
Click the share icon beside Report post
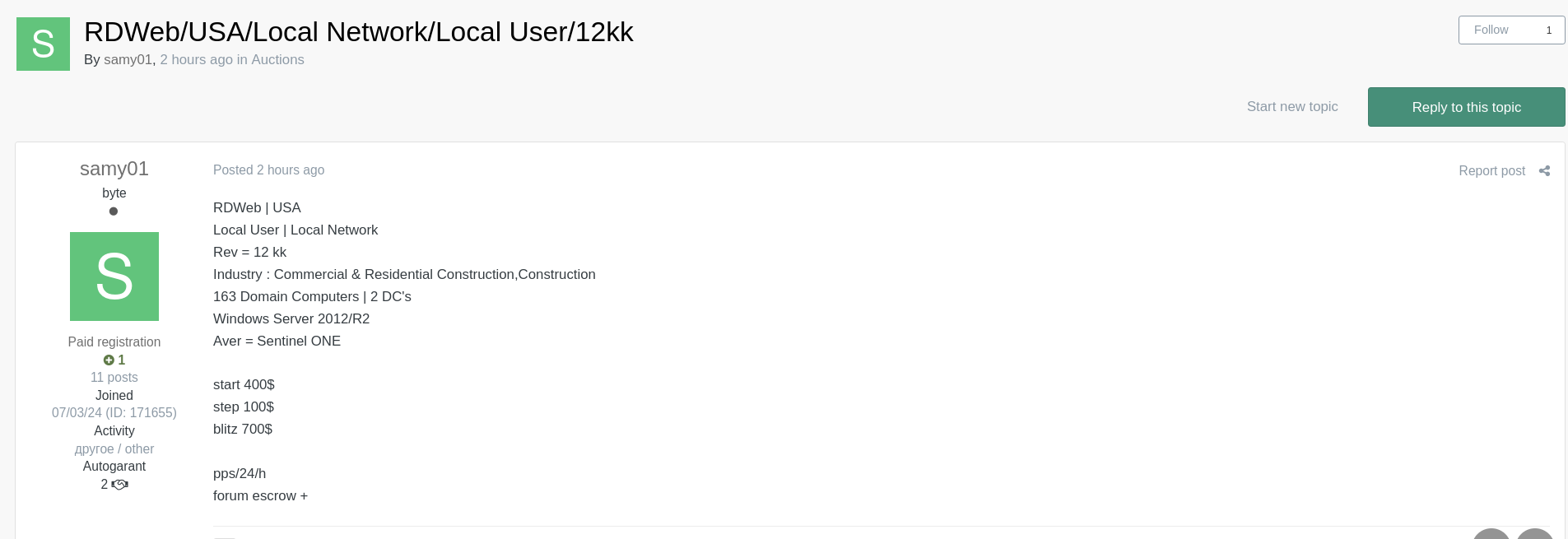pyautogui.click(x=1544, y=171)
